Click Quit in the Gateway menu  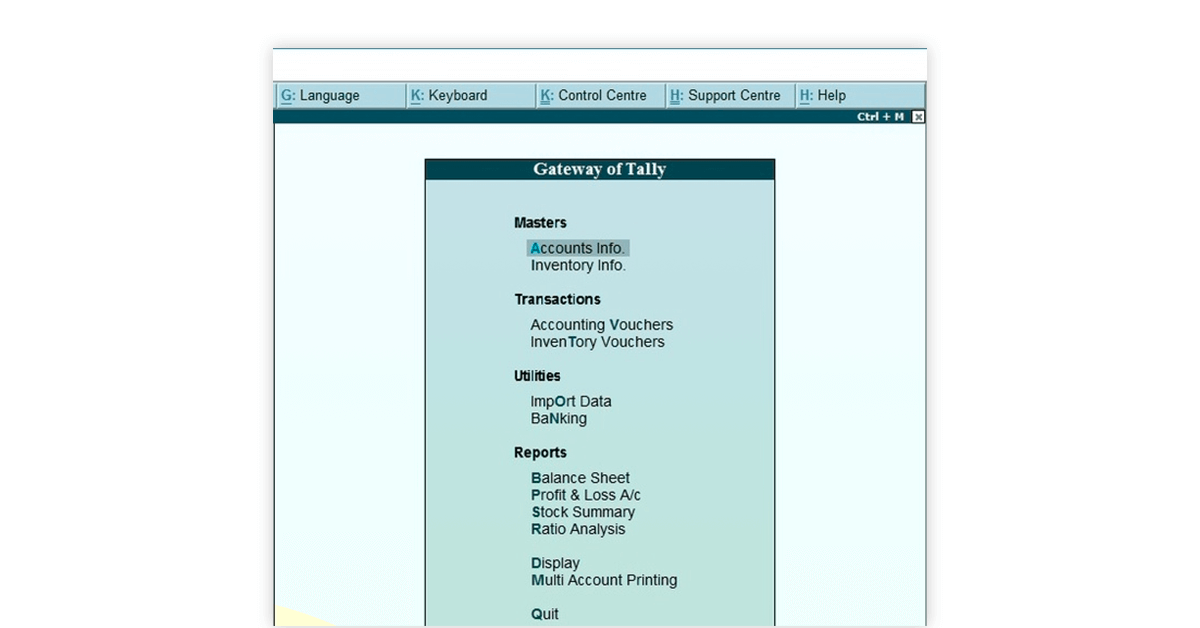[x=545, y=614]
